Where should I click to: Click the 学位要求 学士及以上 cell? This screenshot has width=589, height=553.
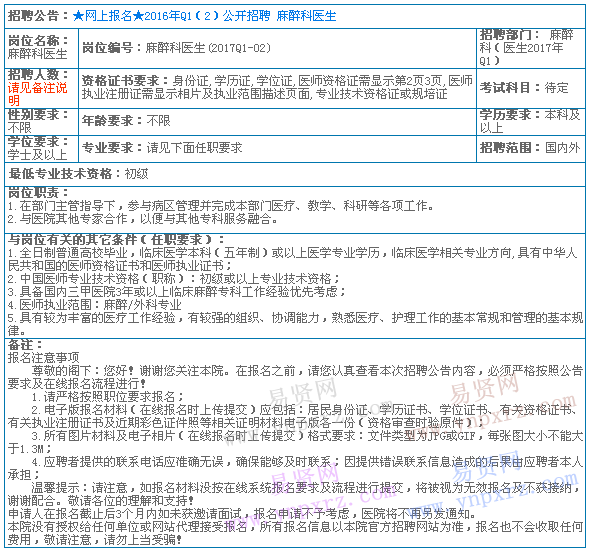[x=41, y=149]
